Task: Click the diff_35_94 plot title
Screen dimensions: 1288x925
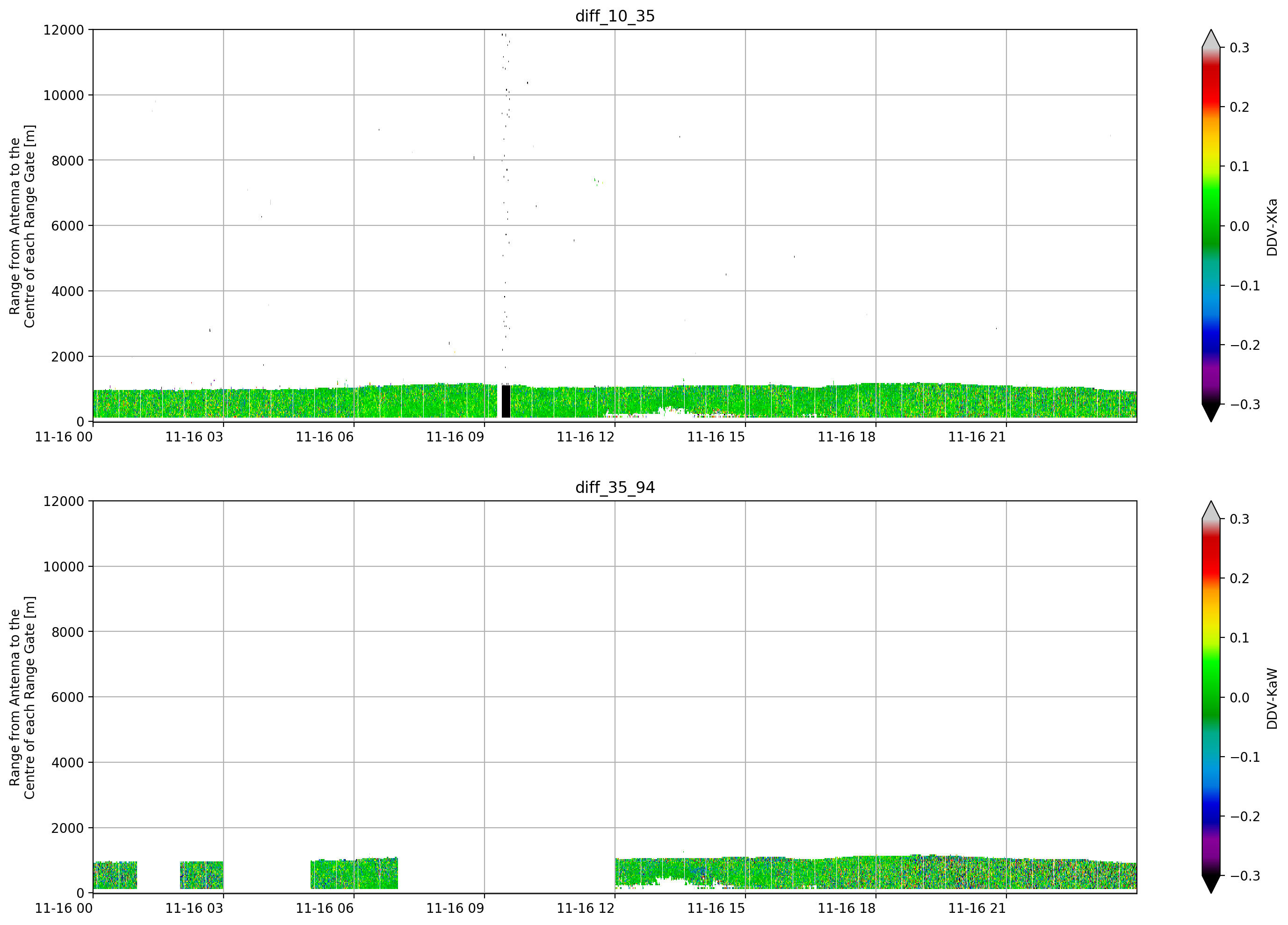Action: point(615,487)
